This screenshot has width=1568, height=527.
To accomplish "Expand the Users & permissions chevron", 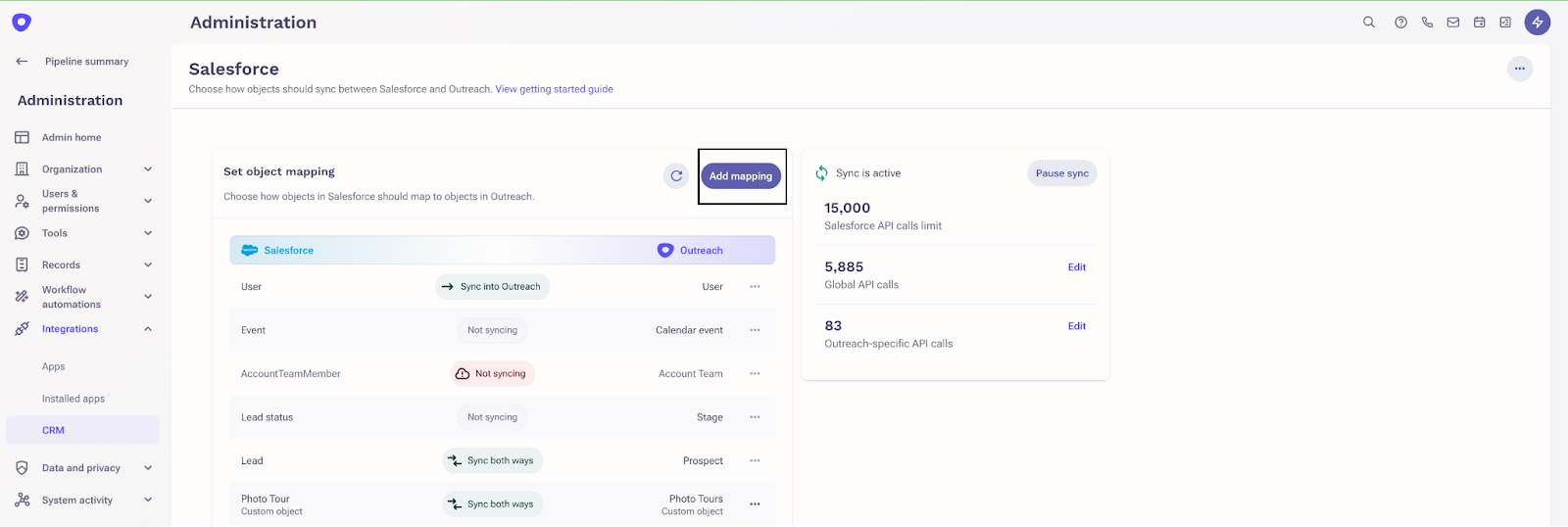I will (148, 201).
